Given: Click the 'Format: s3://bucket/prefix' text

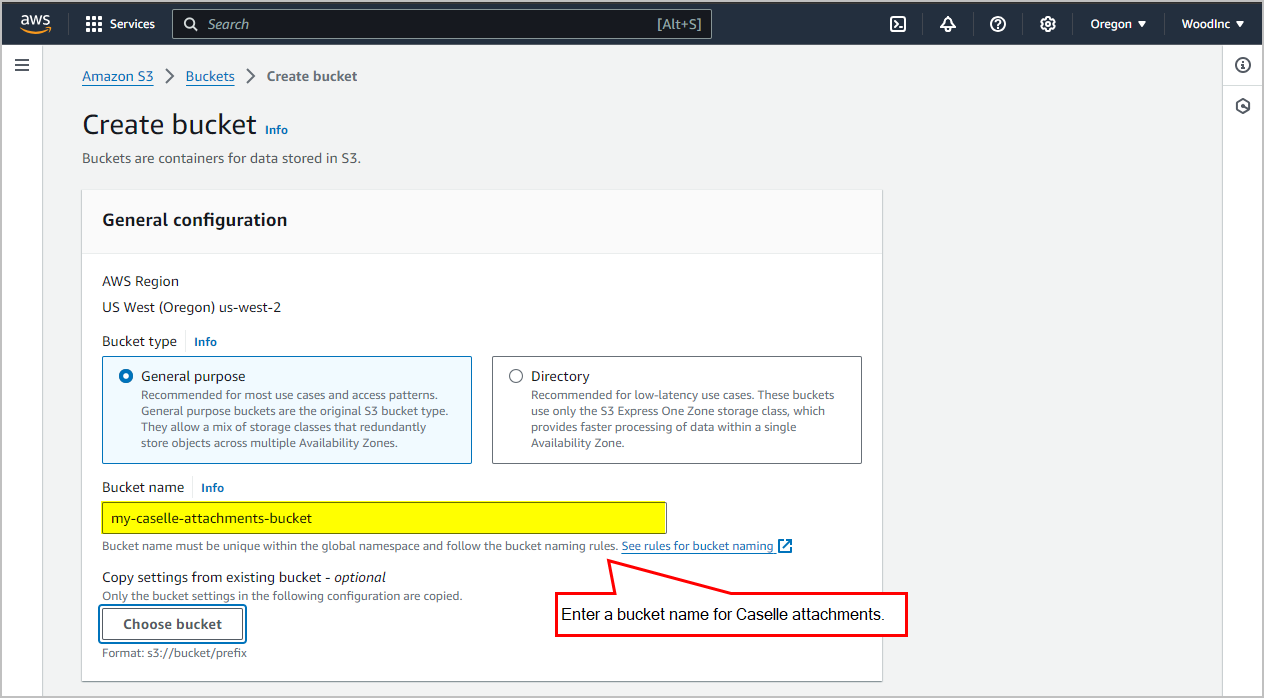Looking at the screenshot, I should pyautogui.click(x=175, y=653).
